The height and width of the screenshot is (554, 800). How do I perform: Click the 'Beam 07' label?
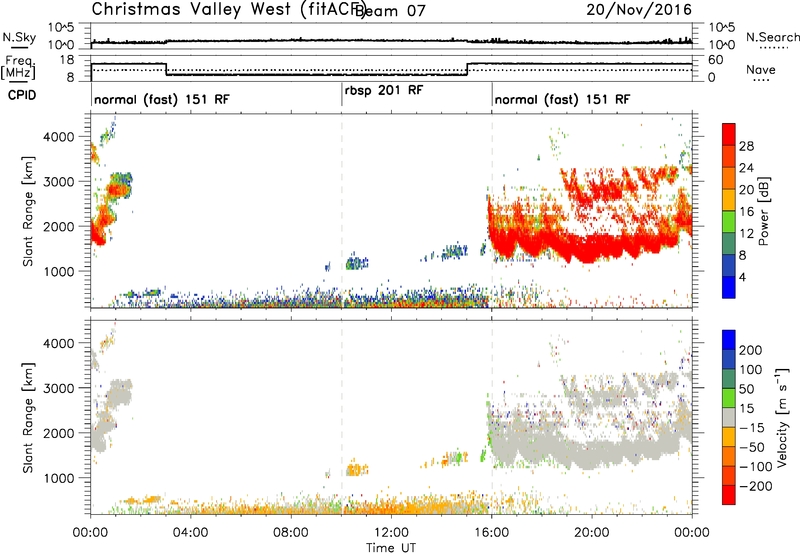[390, 11]
